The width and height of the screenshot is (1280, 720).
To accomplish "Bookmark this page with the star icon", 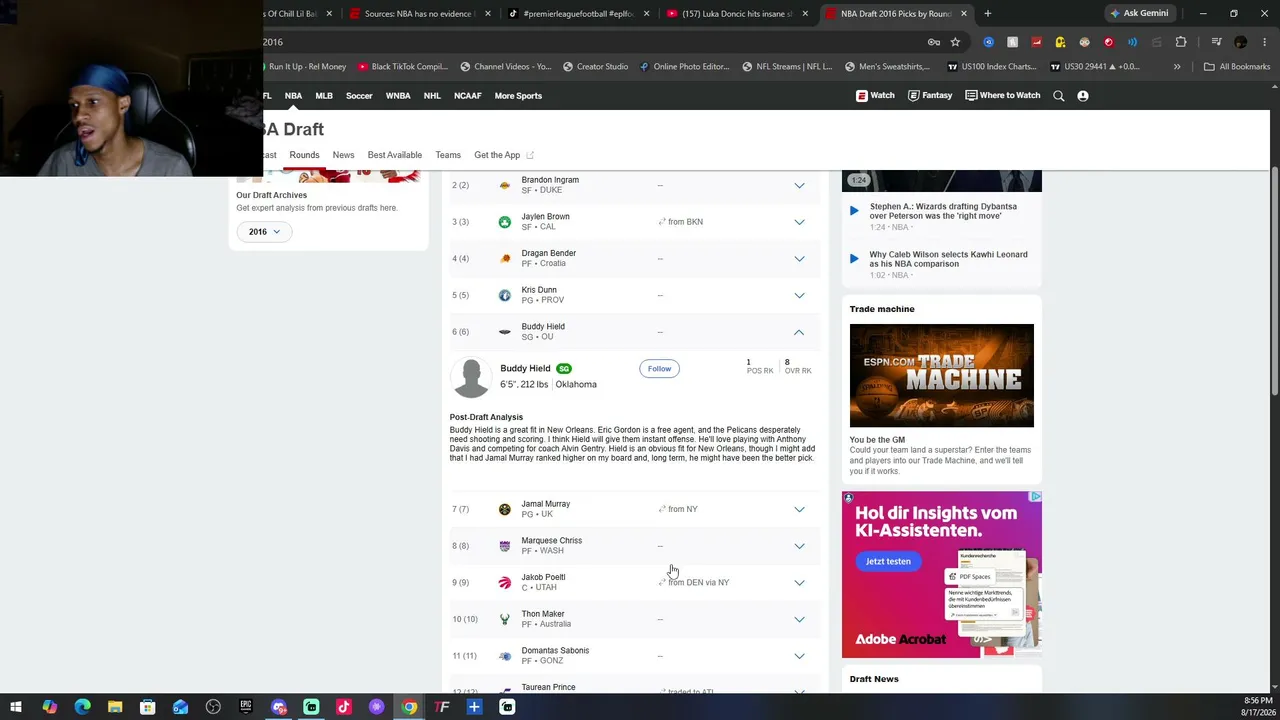I will pyautogui.click(x=955, y=42).
